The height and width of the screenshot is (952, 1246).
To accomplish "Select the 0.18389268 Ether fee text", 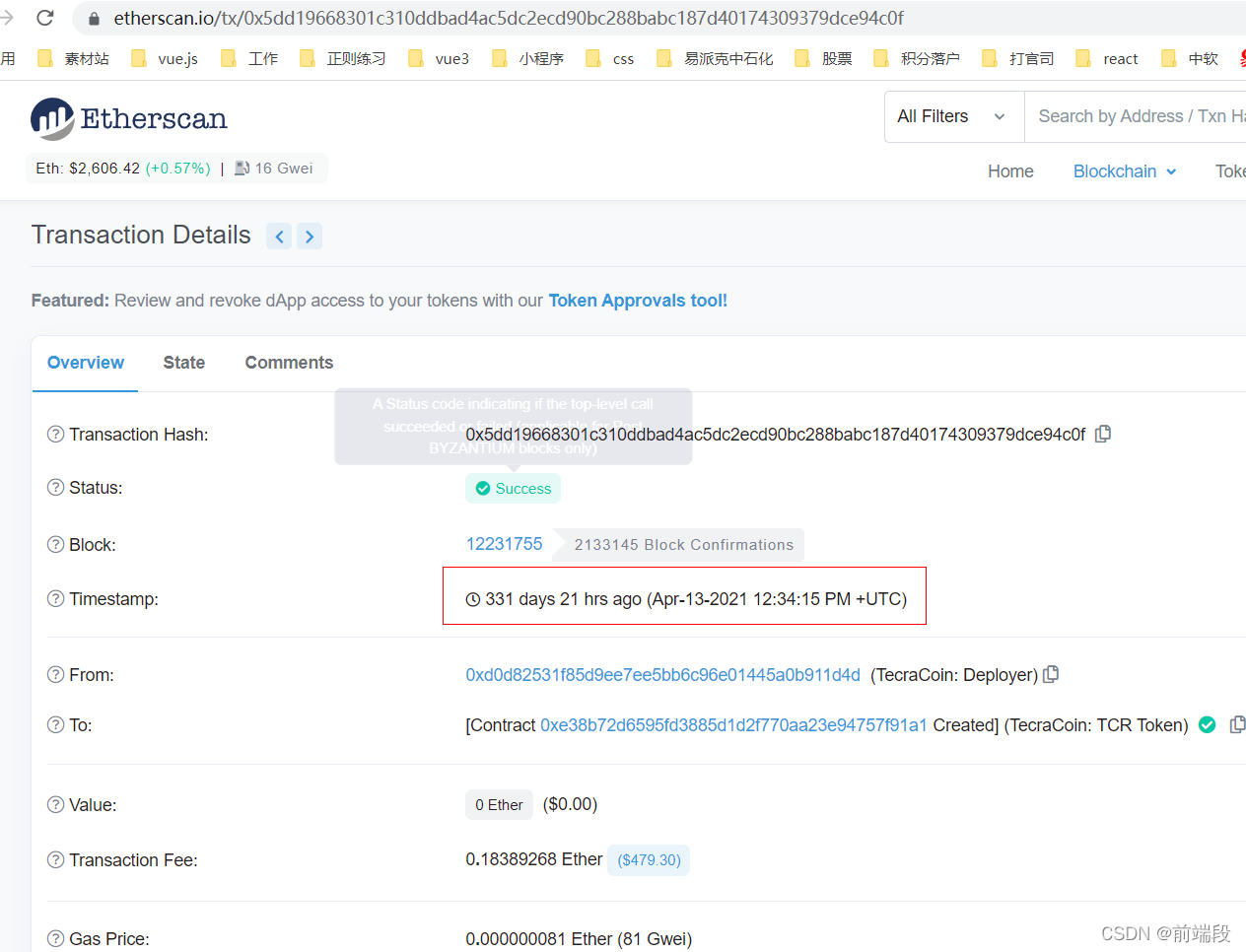I will [x=533, y=859].
